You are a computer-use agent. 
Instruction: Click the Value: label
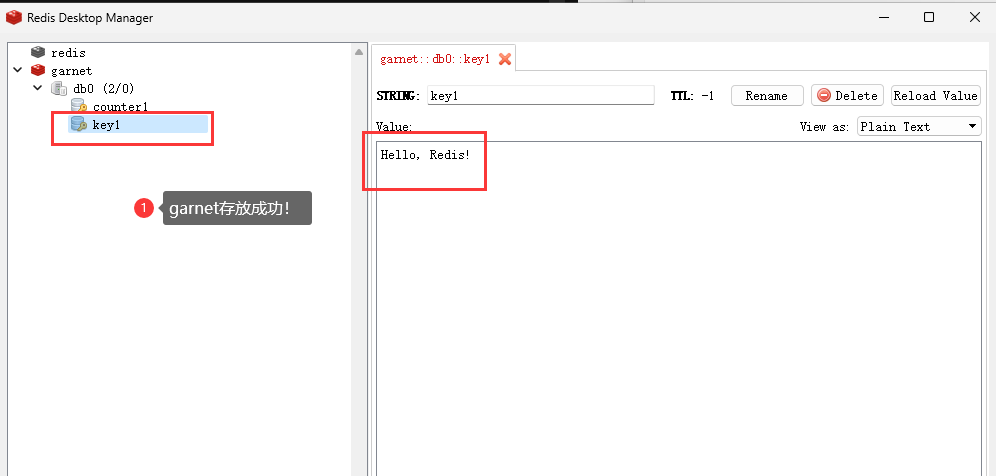[x=394, y=126]
